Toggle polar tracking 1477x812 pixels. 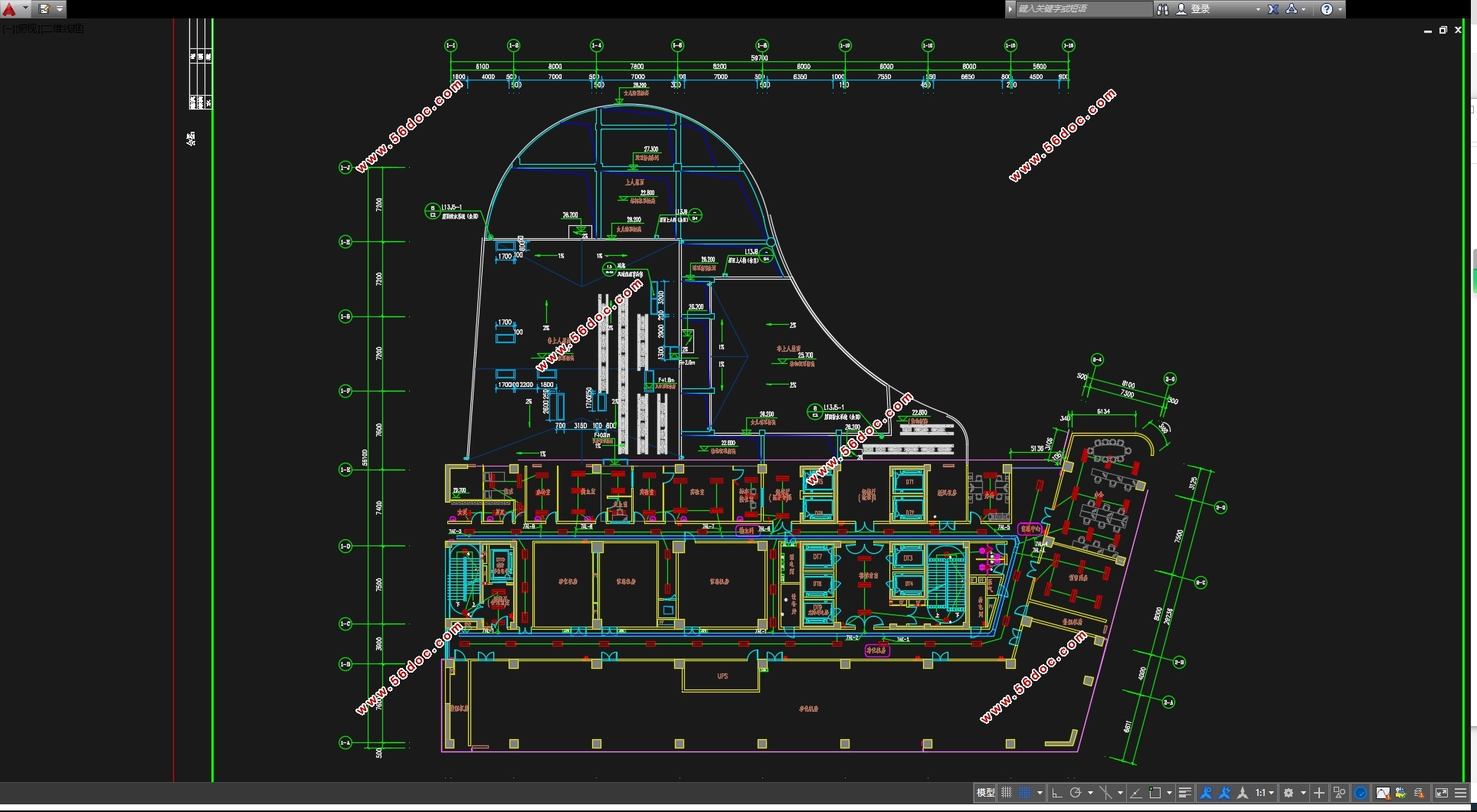[x=1076, y=793]
